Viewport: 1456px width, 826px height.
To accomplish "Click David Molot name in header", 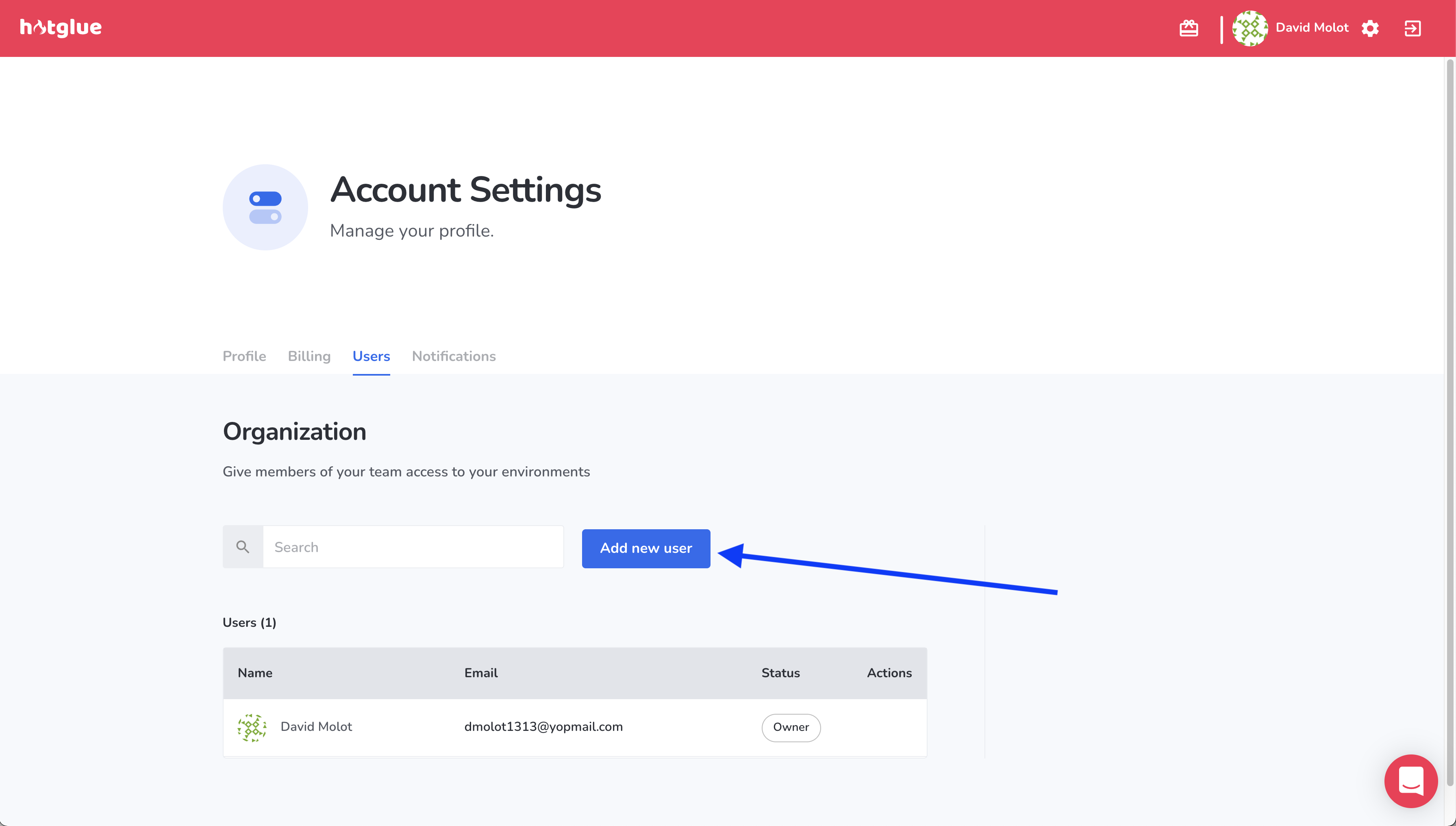I will pyautogui.click(x=1311, y=28).
